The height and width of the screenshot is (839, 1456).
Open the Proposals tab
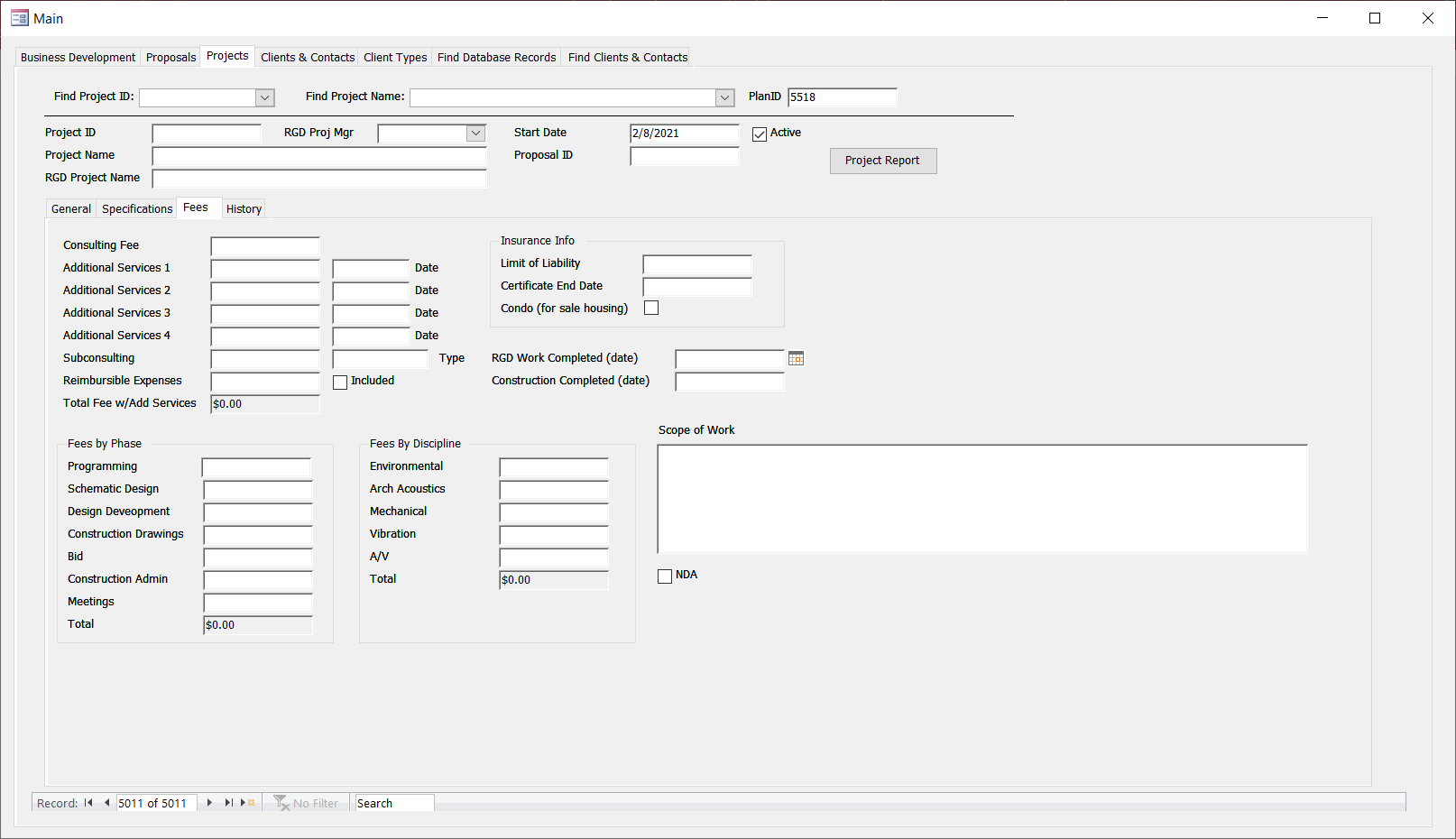click(170, 57)
